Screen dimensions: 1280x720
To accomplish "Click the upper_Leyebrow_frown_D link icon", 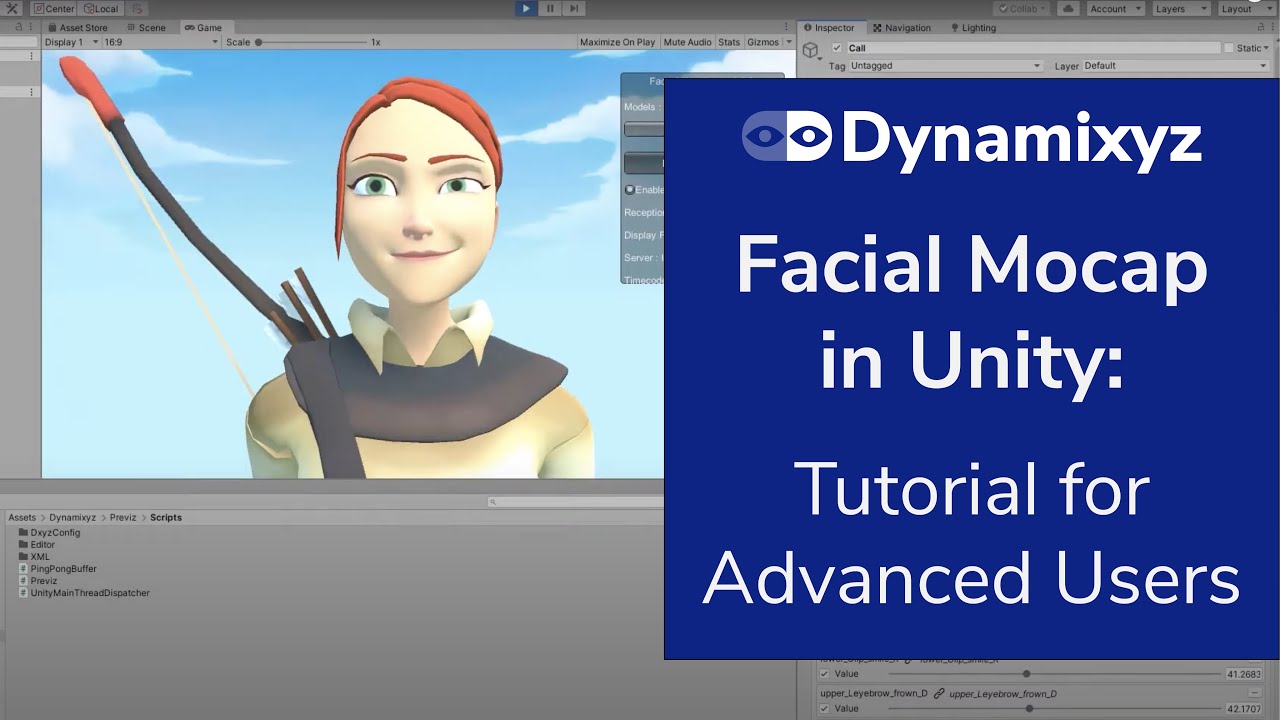I will (939, 693).
